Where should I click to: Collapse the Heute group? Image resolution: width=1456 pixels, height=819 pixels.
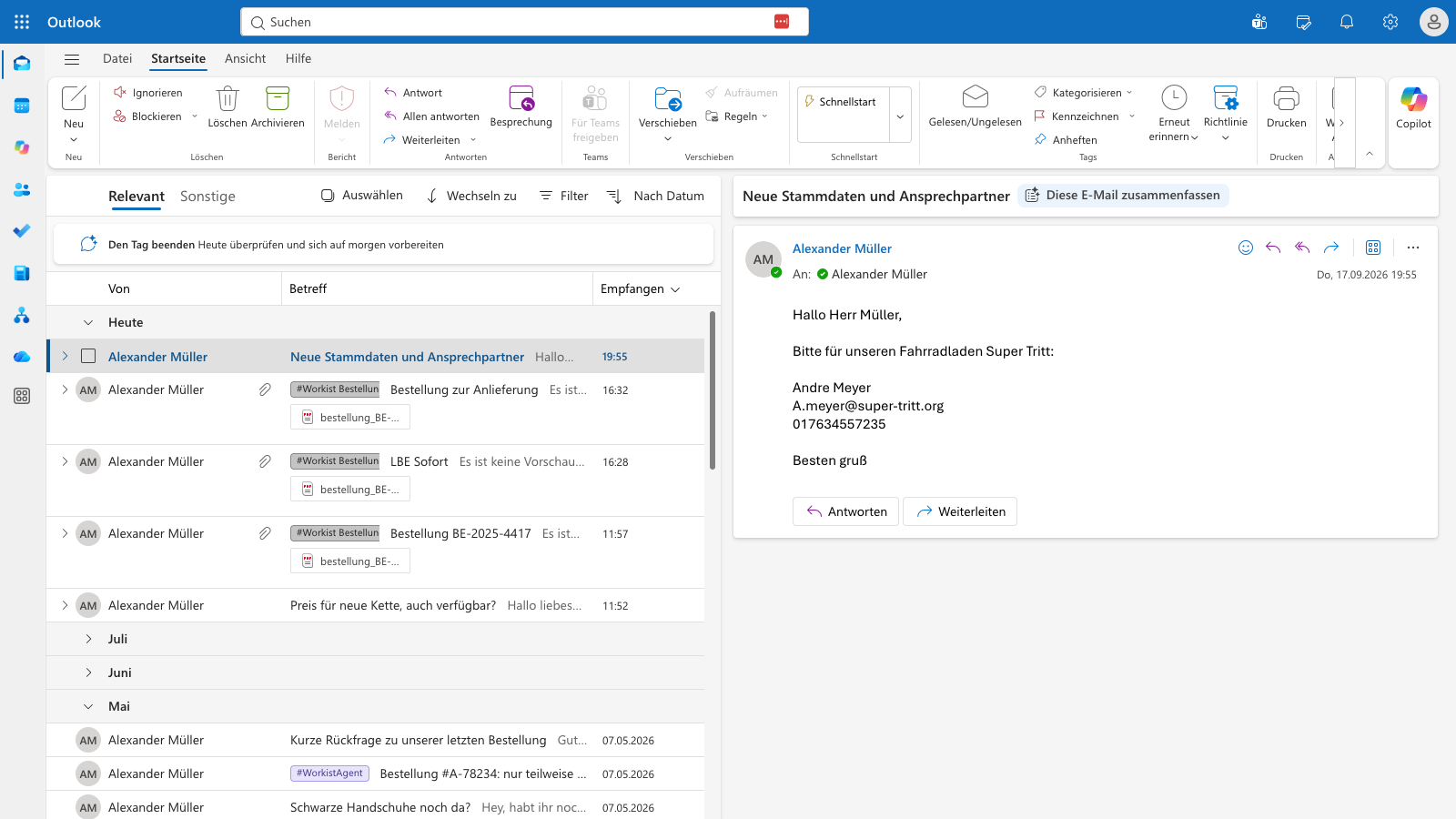coord(88,322)
